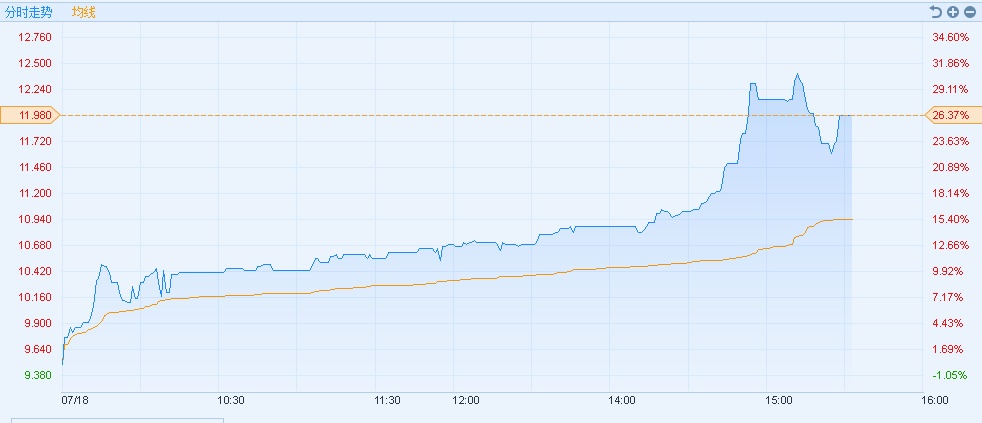Viewport: 982px width, 423px height.
Task: Toggle the 均线 average line legend
Action: coord(84,12)
